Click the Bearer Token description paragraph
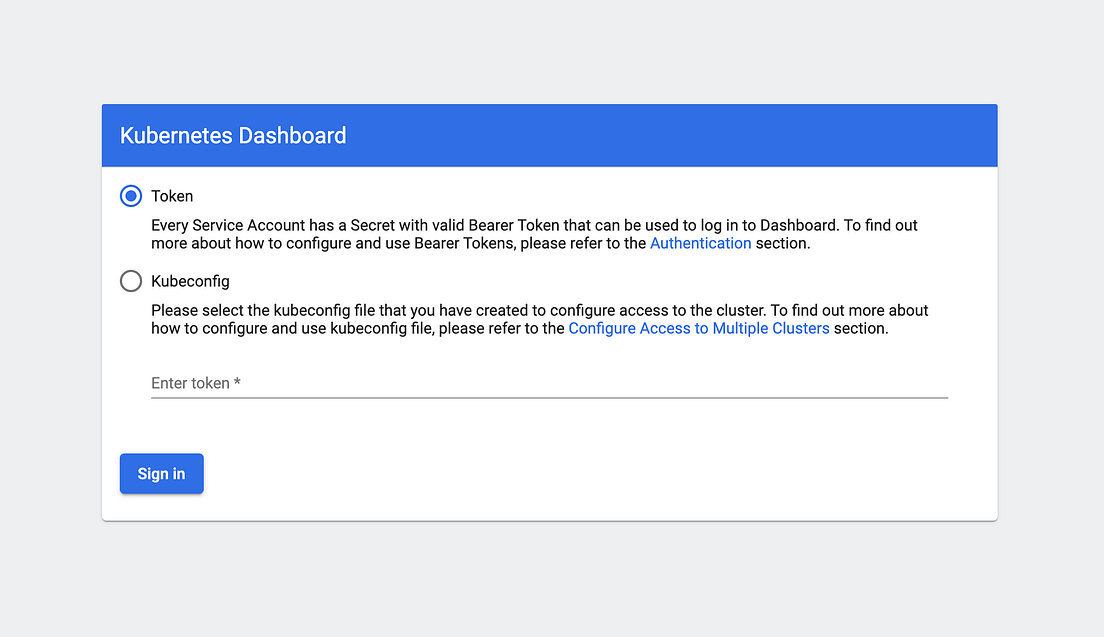Image resolution: width=1104 pixels, height=637 pixels. [x=535, y=234]
